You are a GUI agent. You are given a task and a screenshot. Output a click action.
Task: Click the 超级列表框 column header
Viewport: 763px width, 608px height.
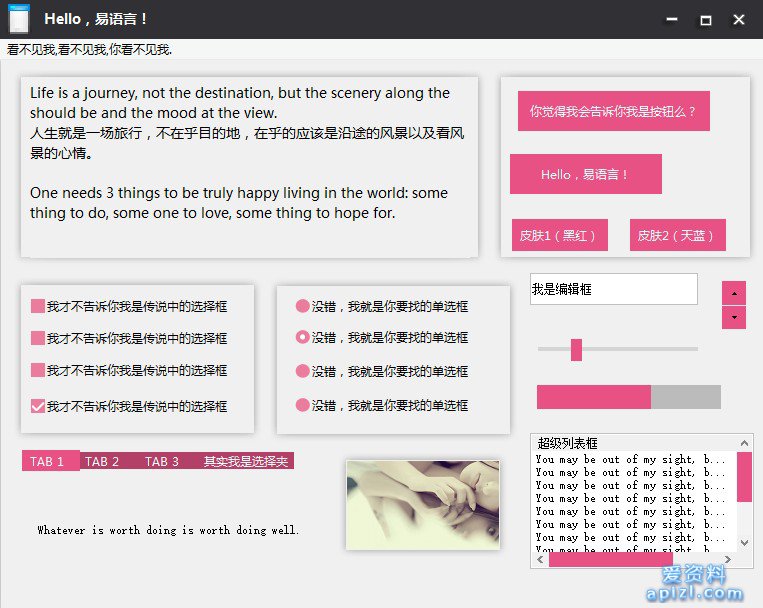[x=634, y=443]
